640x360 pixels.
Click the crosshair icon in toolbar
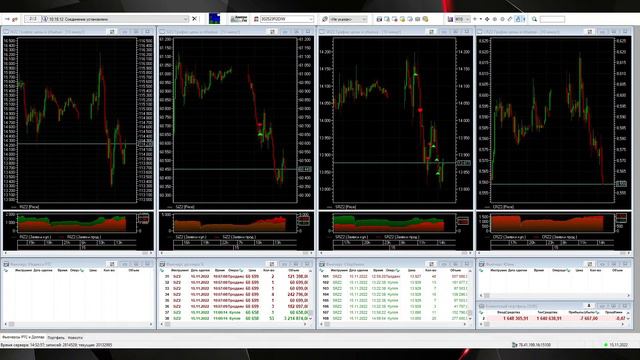[487, 19]
